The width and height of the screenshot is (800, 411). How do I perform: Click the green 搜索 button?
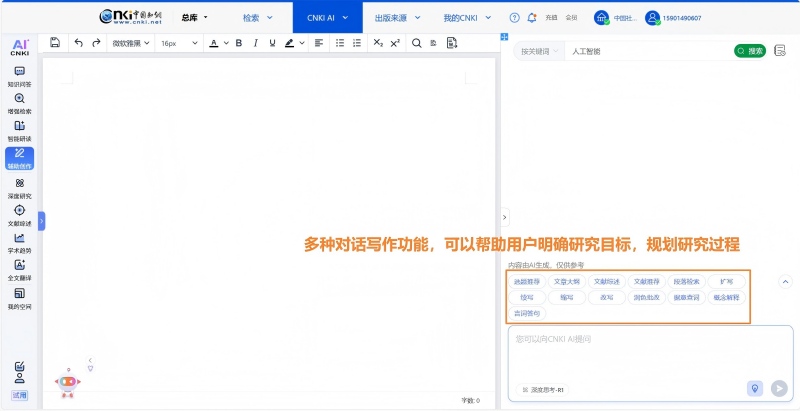click(750, 50)
